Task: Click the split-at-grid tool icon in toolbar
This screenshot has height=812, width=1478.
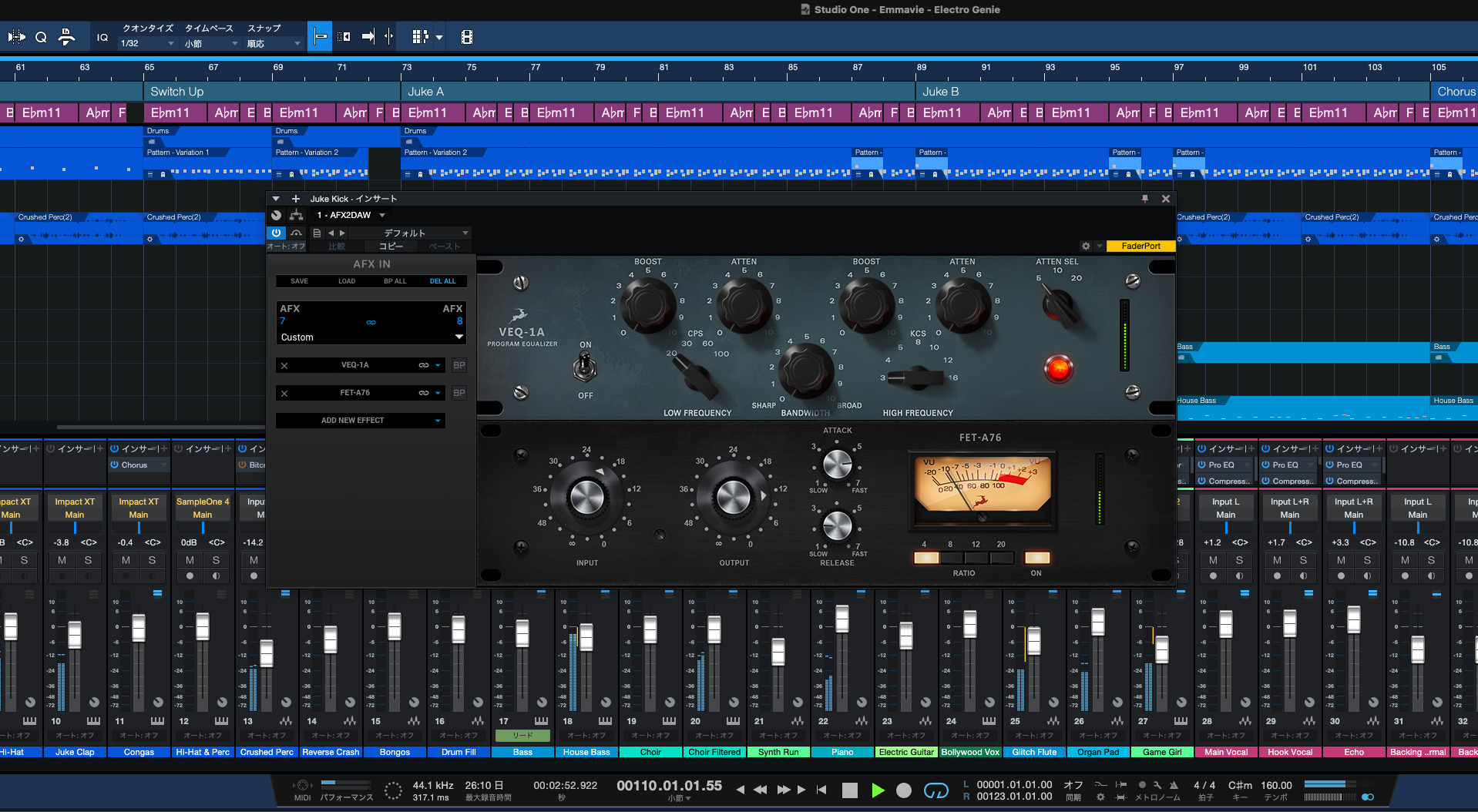Action: (x=16, y=37)
